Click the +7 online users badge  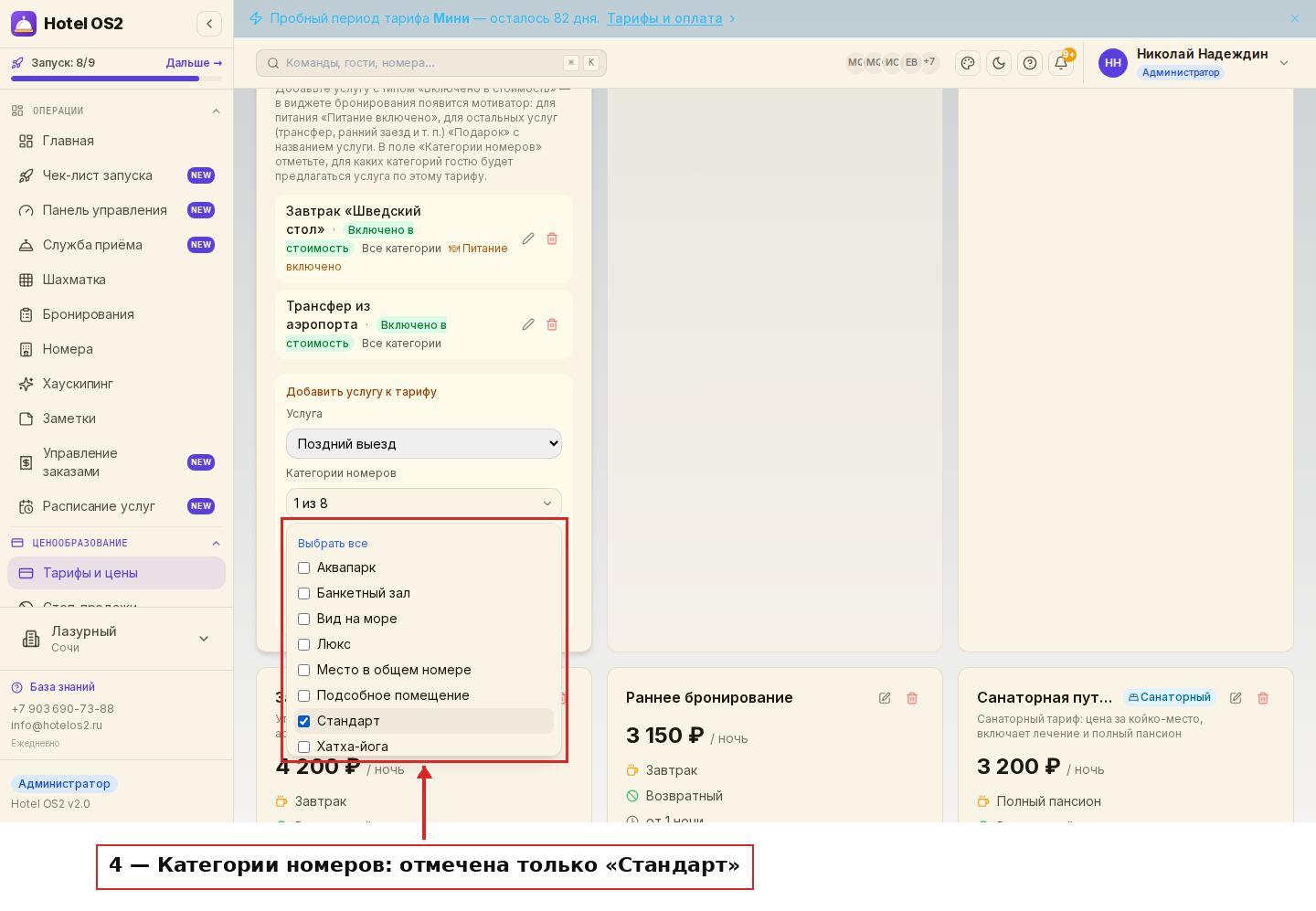click(x=929, y=62)
